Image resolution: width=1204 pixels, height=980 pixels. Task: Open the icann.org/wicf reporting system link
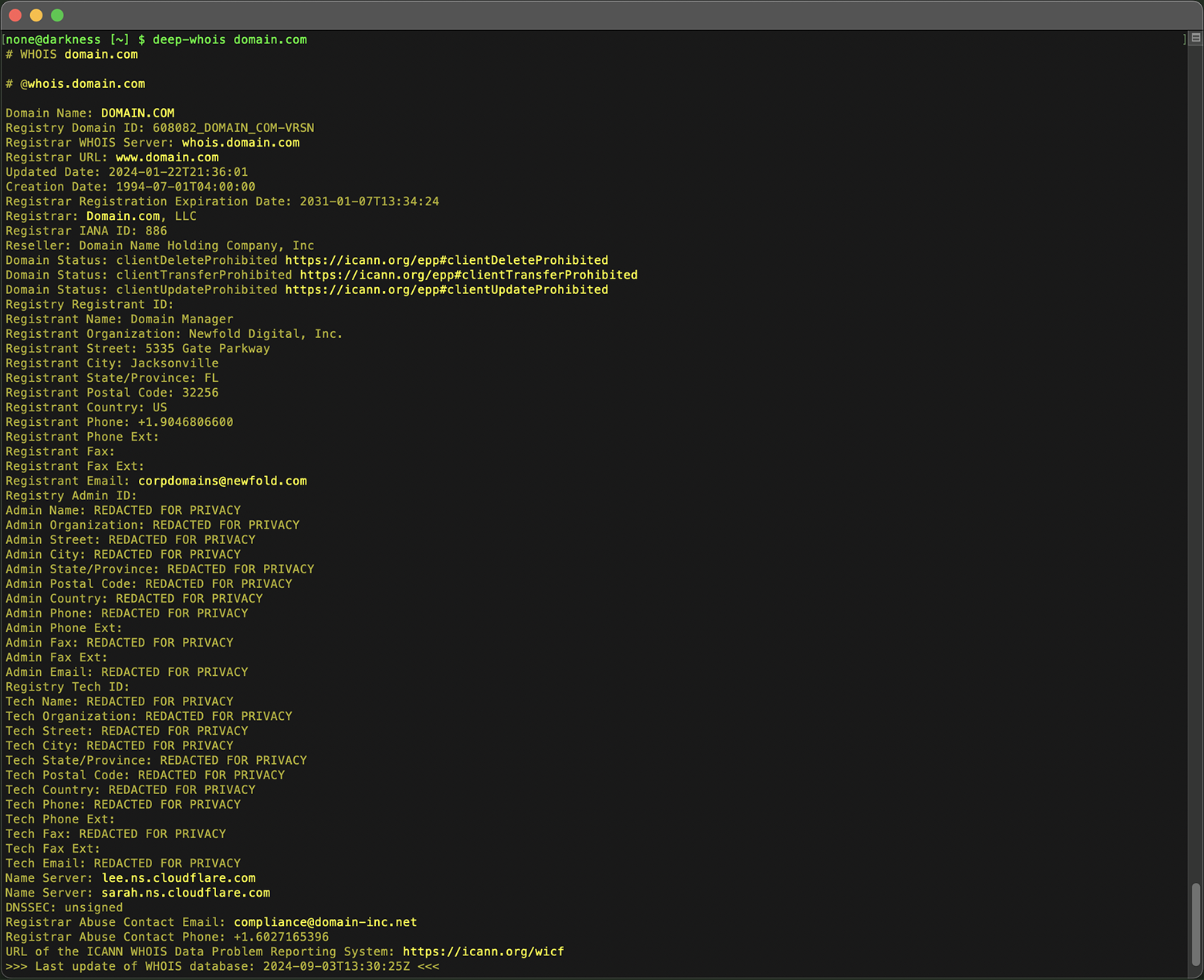coord(484,951)
